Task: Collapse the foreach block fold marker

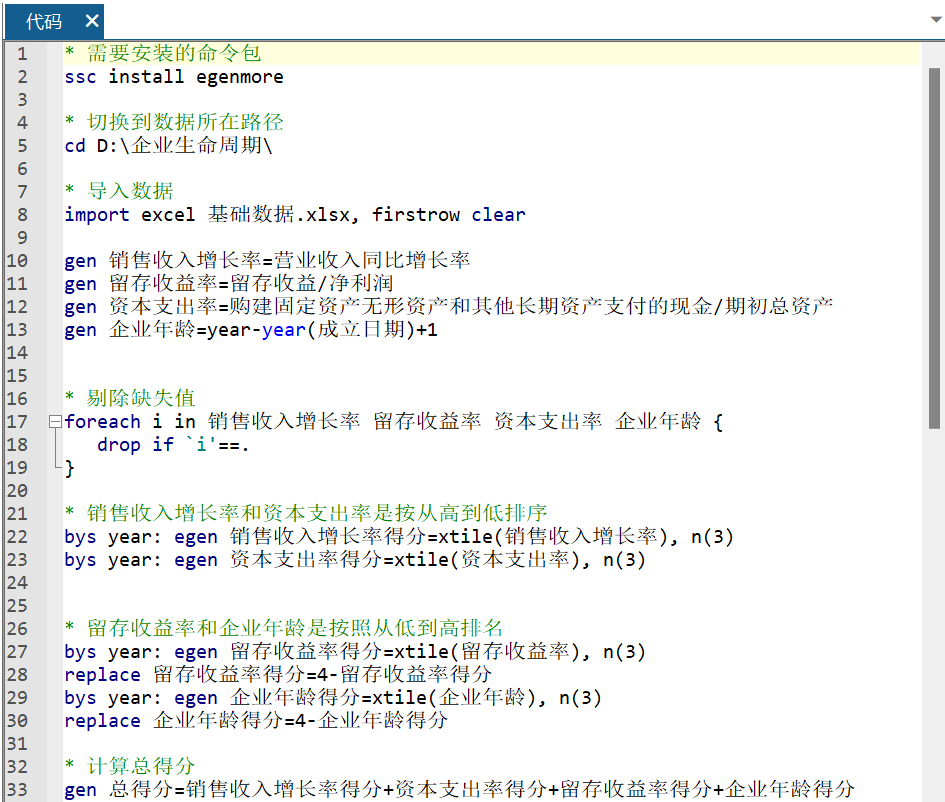Action: pyautogui.click(x=55, y=422)
